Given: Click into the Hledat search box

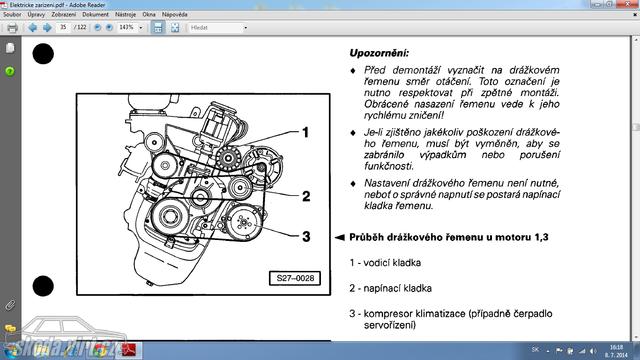Looking at the screenshot, I should 215,28.
